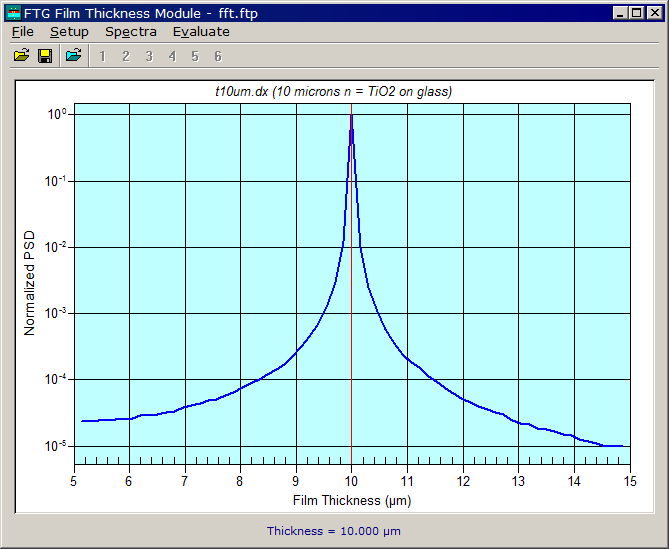Click the red thickness marker line
This screenshot has width=669, height=549.
coord(352,284)
